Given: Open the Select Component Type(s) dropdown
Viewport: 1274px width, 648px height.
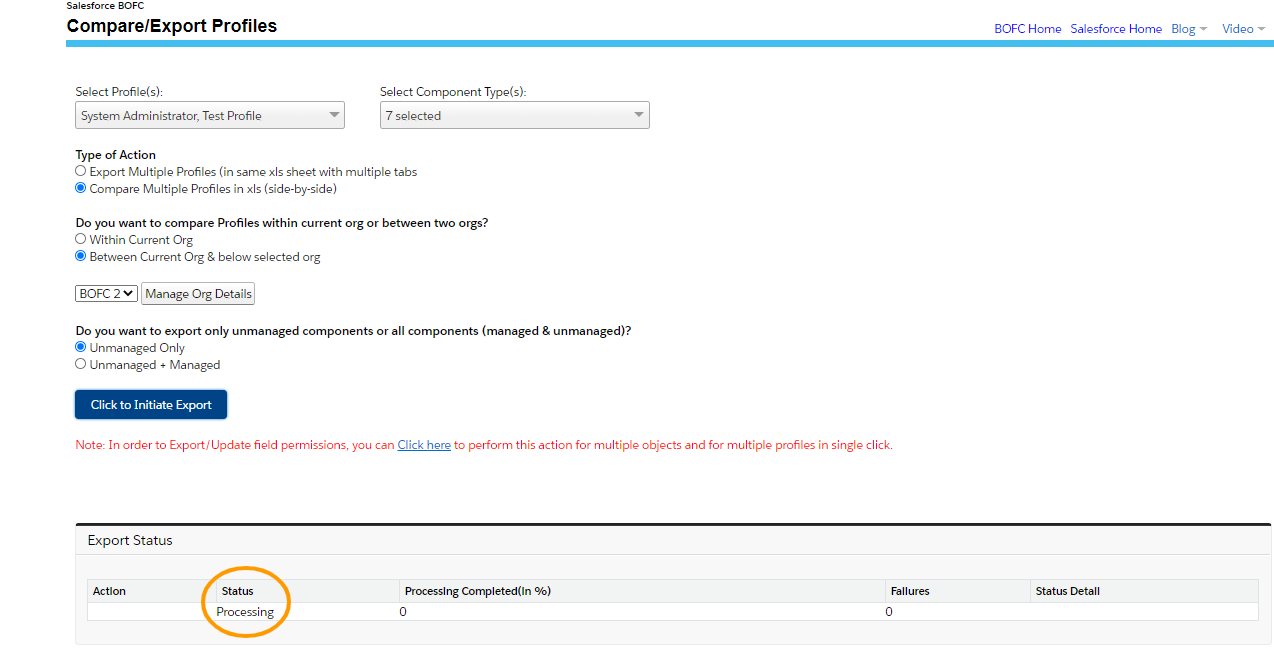Looking at the screenshot, I should pyautogui.click(x=515, y=116).
